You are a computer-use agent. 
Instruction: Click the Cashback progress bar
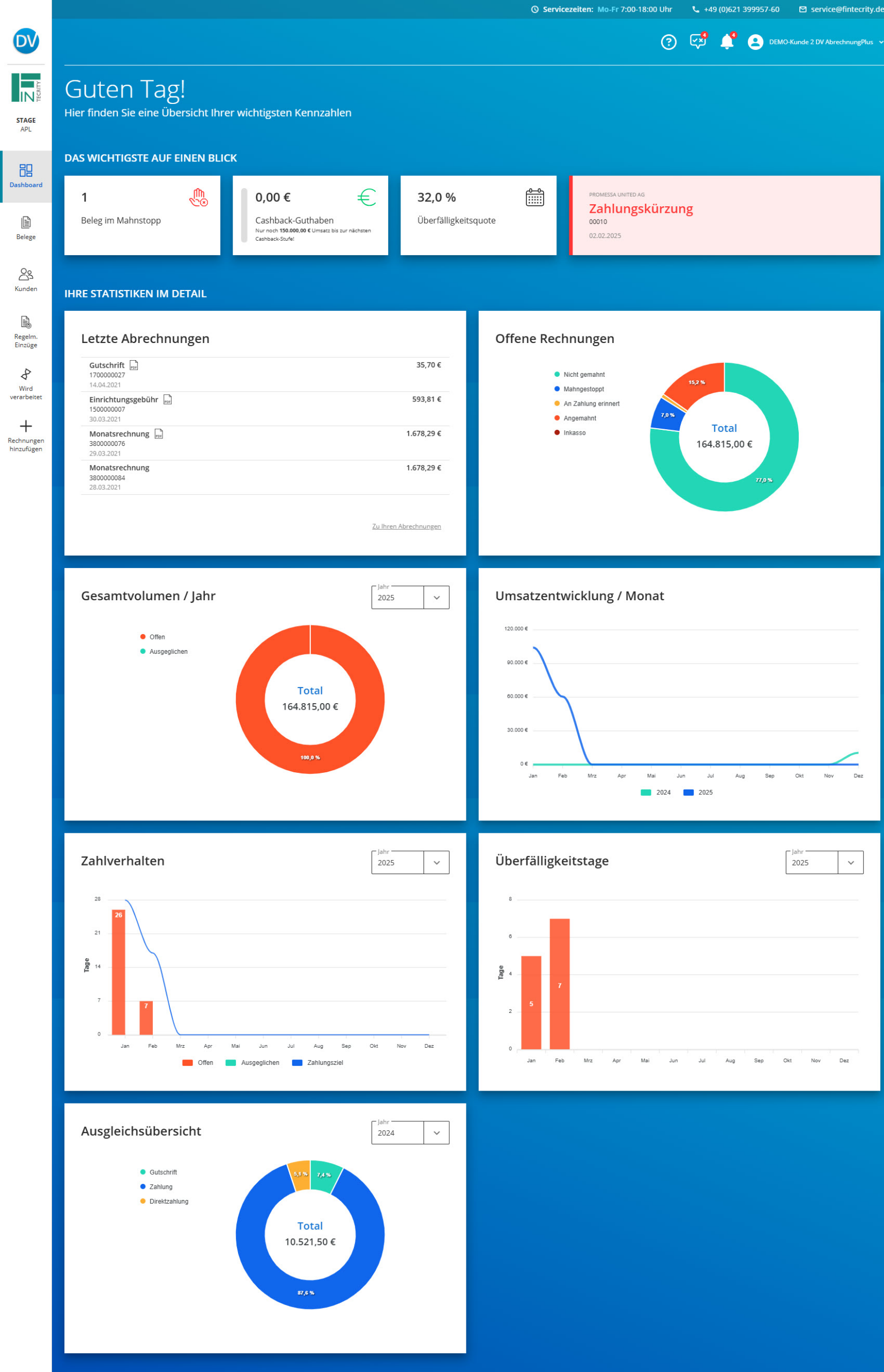tap(244, 215)
